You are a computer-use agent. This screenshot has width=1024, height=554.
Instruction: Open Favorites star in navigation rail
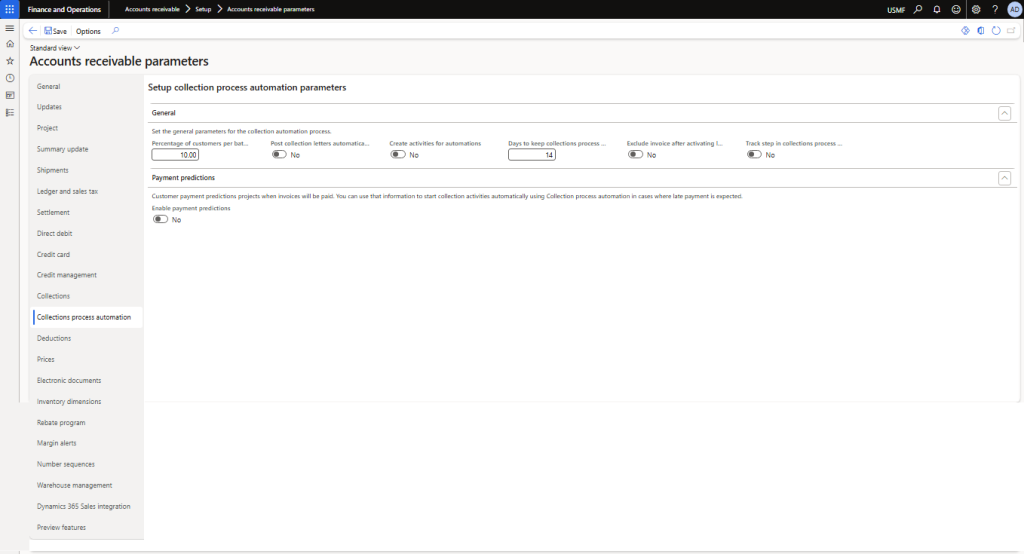click(x=10, y=61)
